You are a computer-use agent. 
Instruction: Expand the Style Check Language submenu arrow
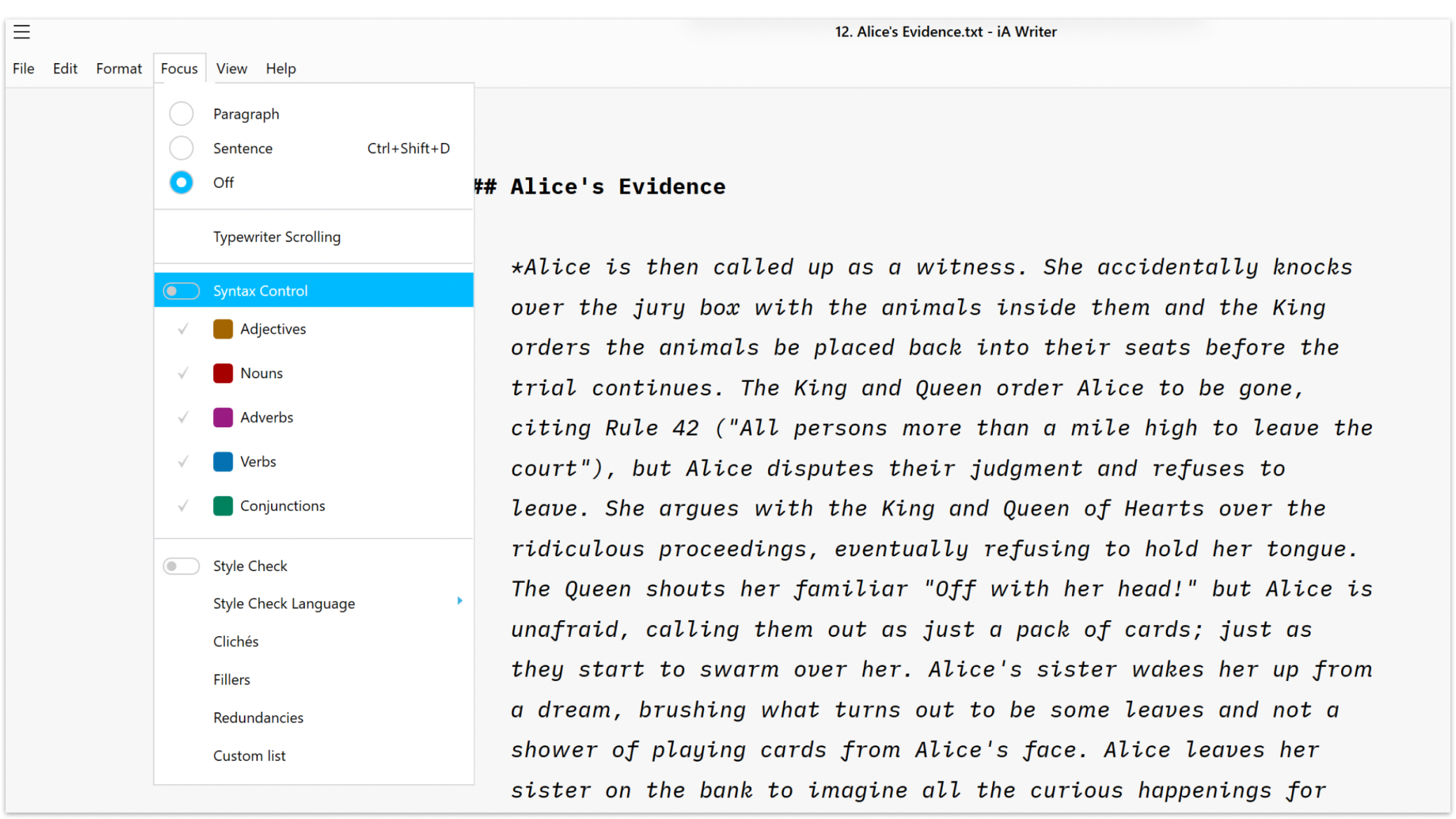point(460,601)
